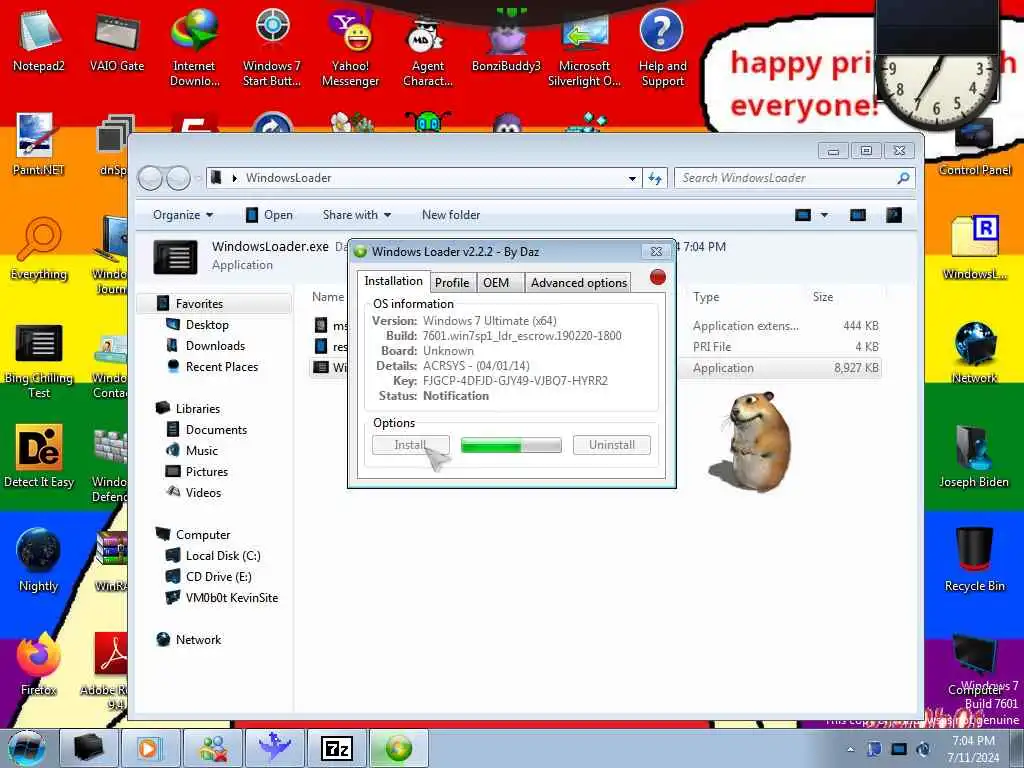
Task: Expand the address bar history dropdown
Action: coord(632,178)
